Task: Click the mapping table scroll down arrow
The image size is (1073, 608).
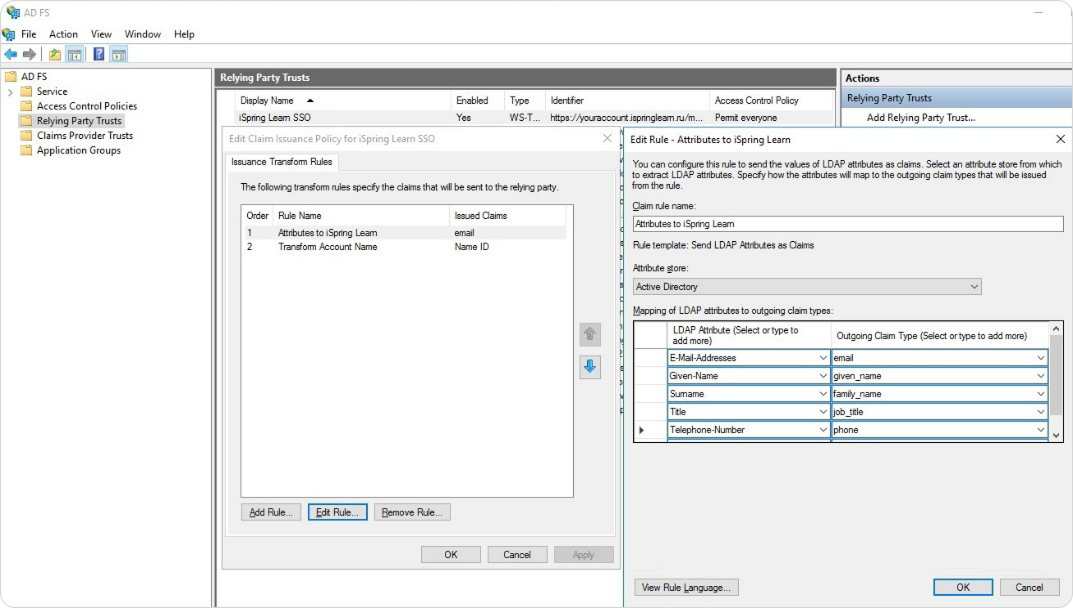Action: (1056, 435)
